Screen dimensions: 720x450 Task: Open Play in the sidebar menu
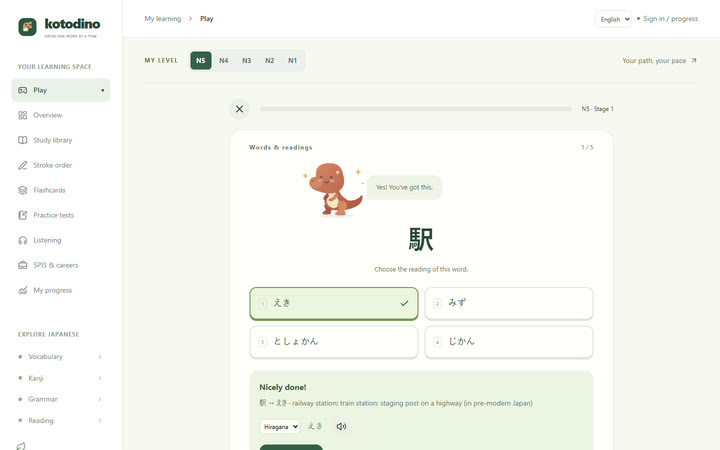(61, 90)
